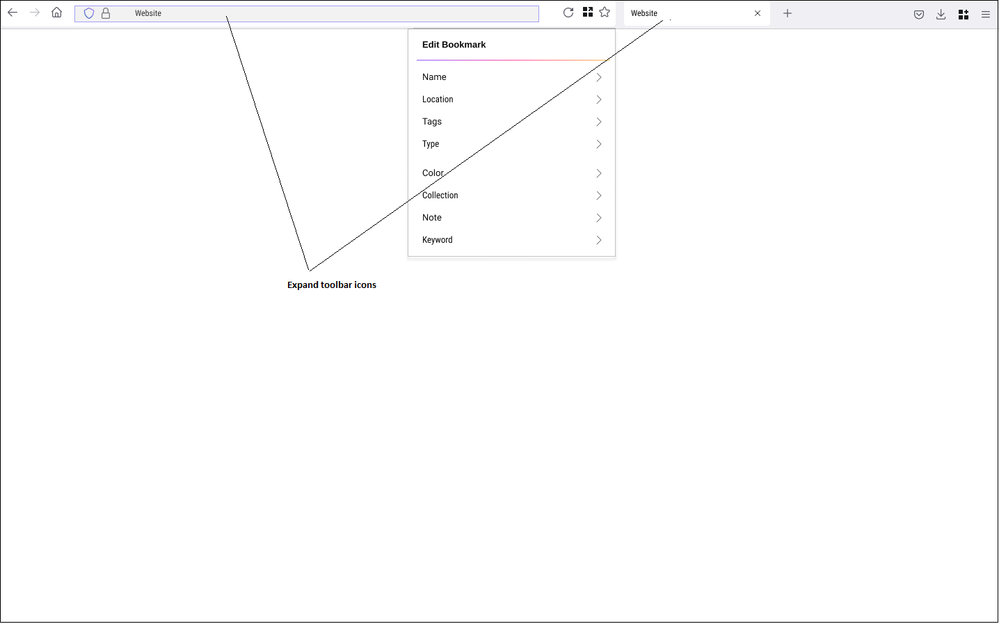Open the shield tracking protection icon
Viewport: 999px width, 624px height.
[89, 14]
